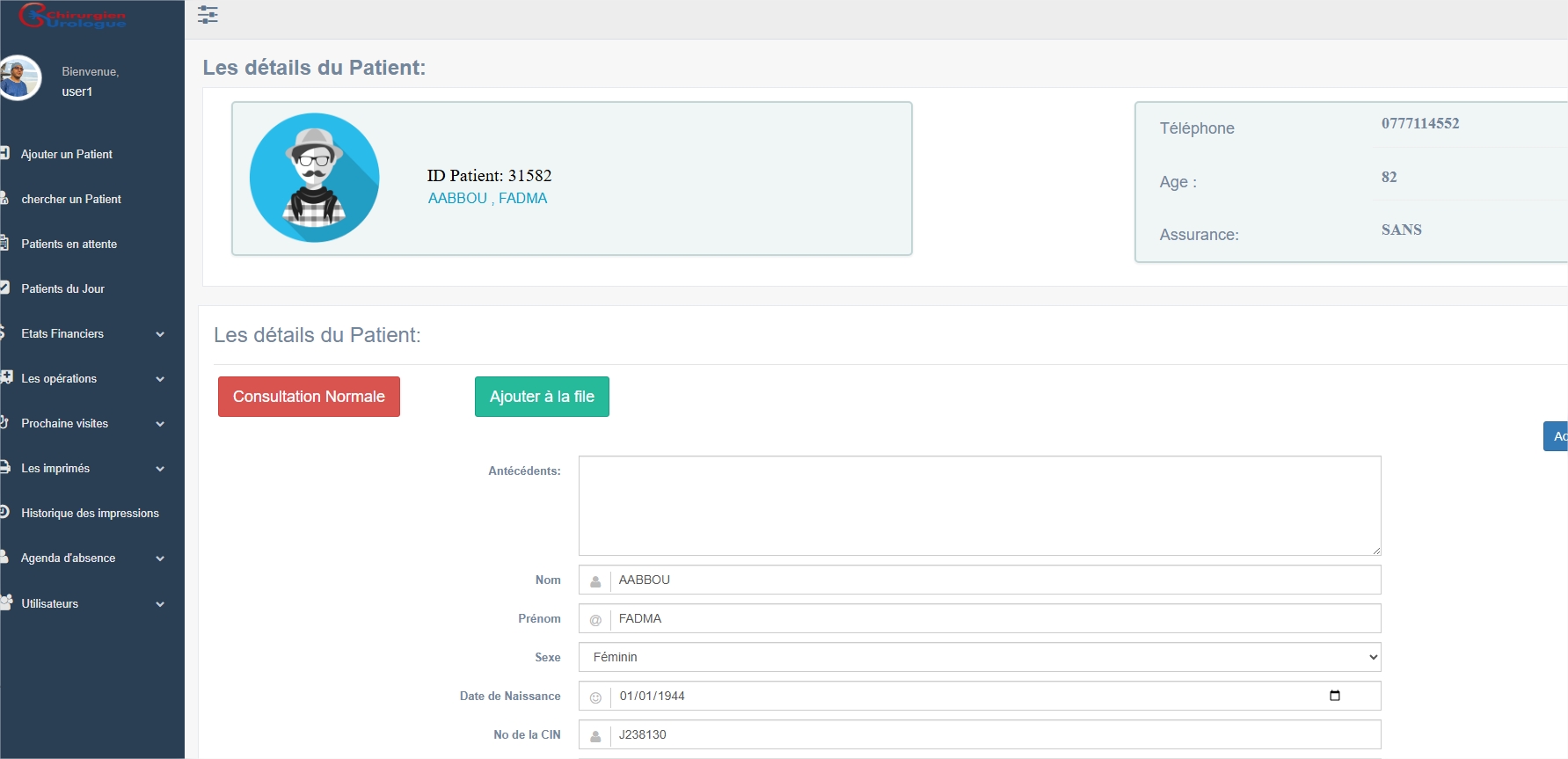Click the person icon beside CIN field

tap(595, 735)
